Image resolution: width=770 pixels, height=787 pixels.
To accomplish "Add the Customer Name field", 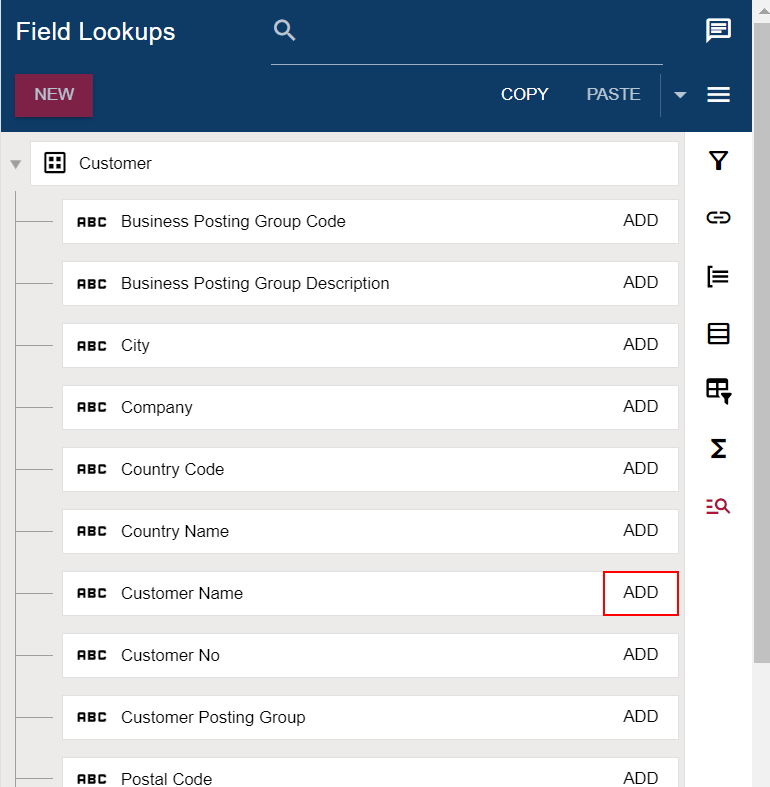I will click(x=640, y=593).
